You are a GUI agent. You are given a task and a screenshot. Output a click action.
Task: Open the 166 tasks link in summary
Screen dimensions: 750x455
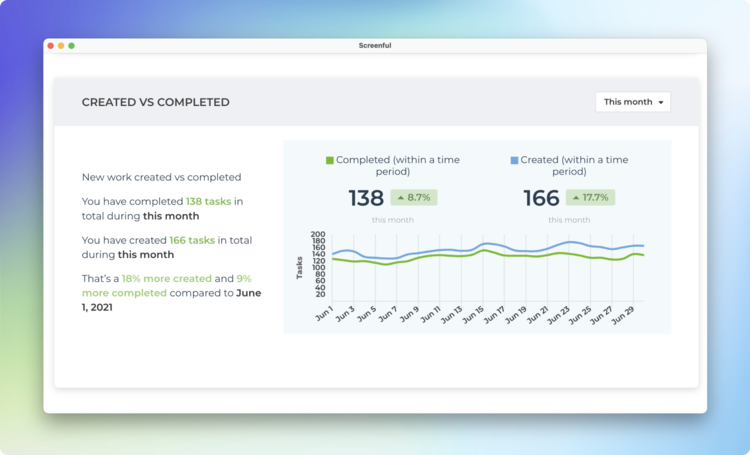tap(192, 240)
